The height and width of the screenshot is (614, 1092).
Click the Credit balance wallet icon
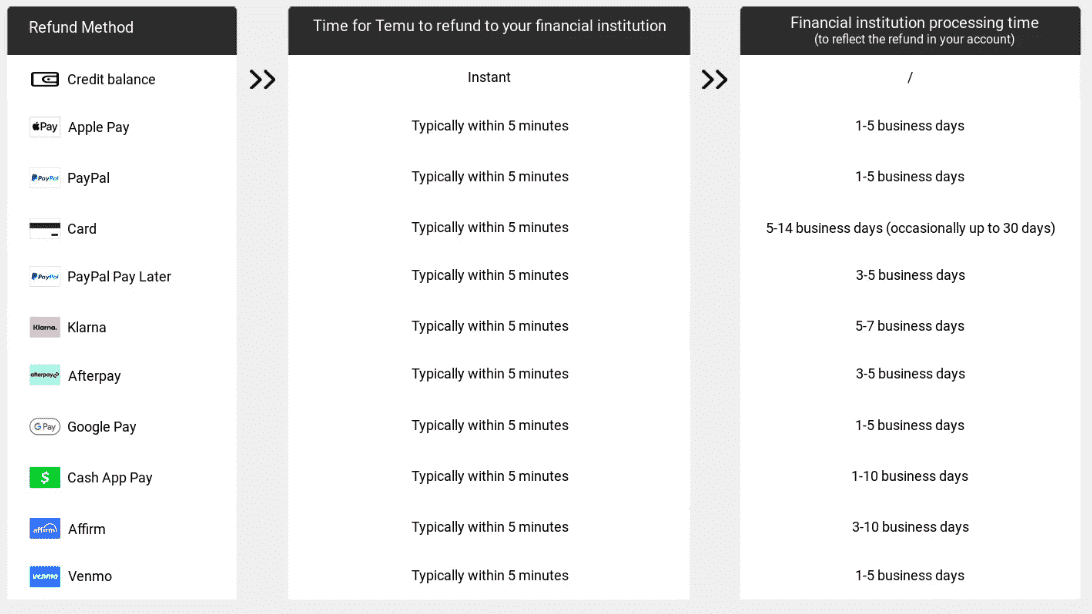[45, 79]
